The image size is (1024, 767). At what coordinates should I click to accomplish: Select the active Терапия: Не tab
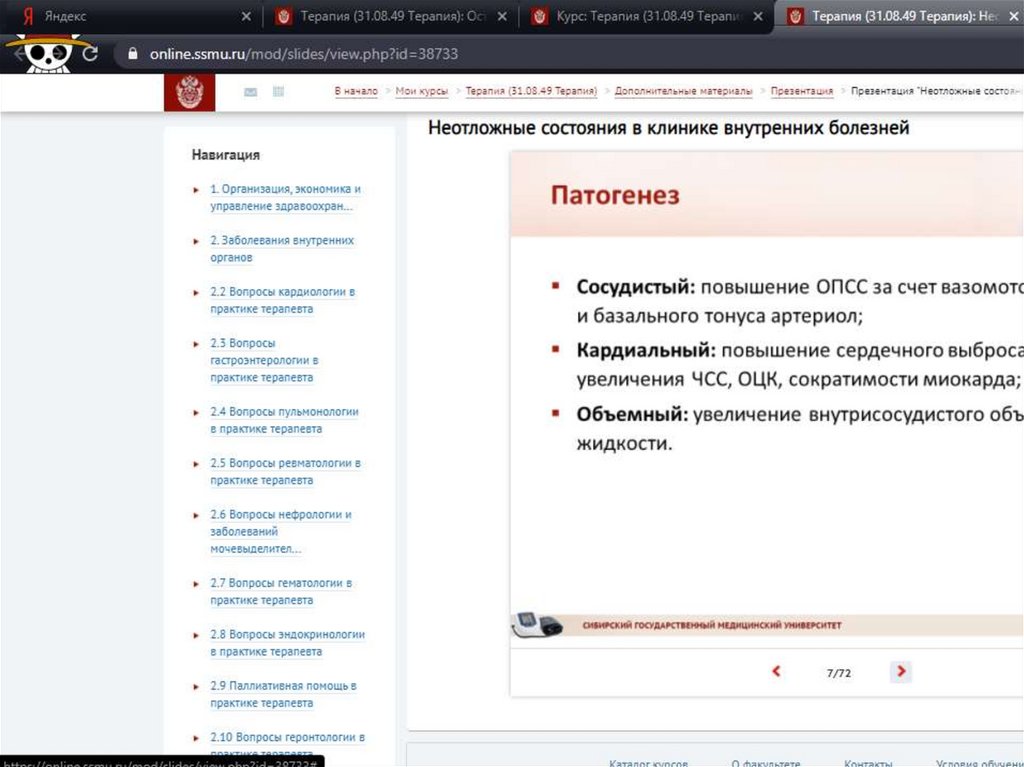point(898,16)
